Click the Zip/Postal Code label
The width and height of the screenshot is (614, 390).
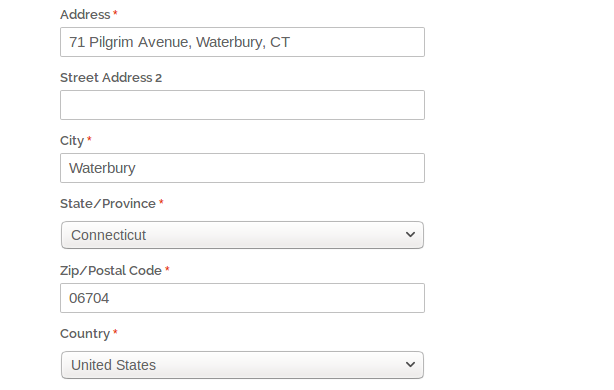pos(111,271)
